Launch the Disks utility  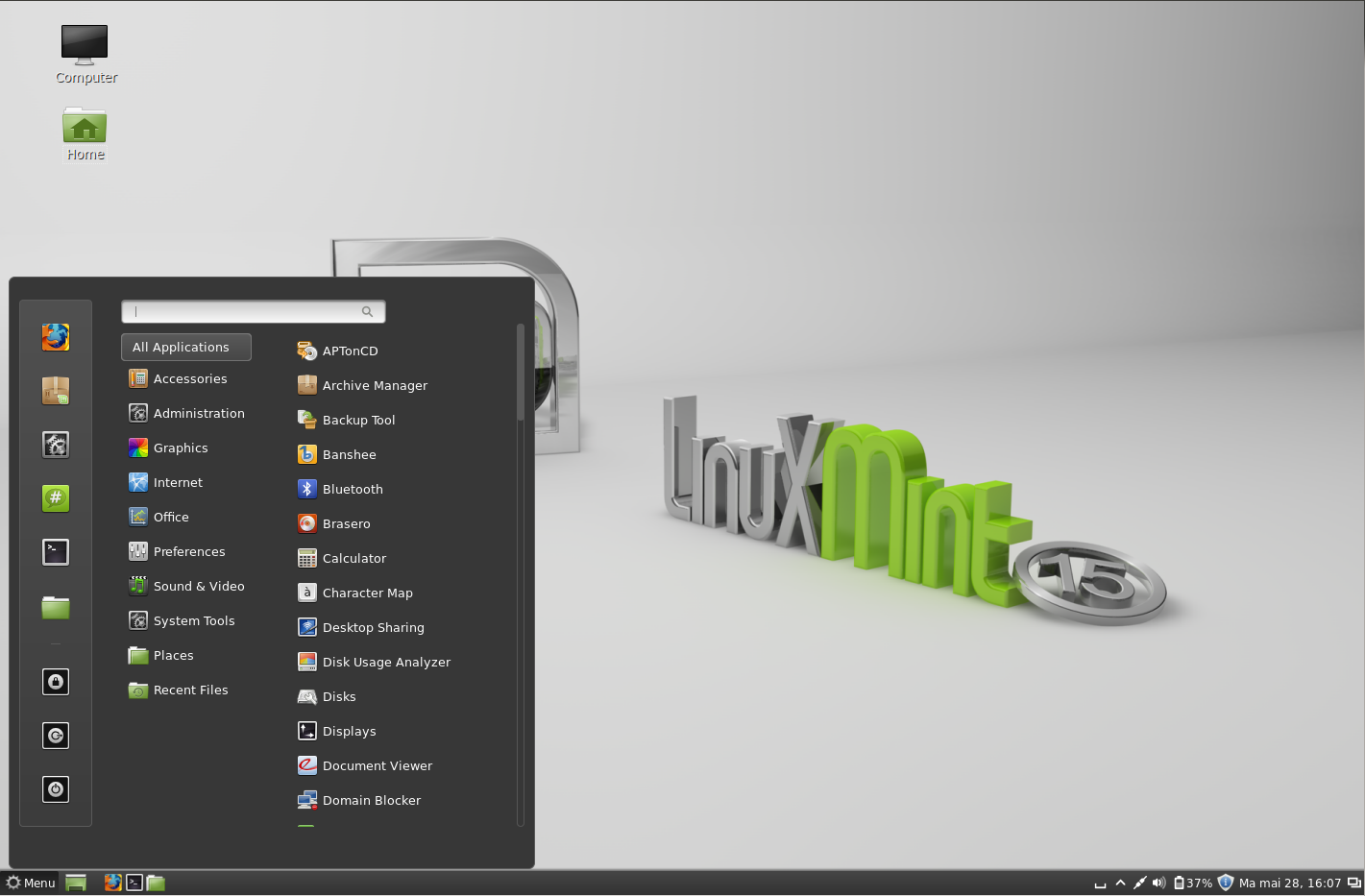pos(328,696)
